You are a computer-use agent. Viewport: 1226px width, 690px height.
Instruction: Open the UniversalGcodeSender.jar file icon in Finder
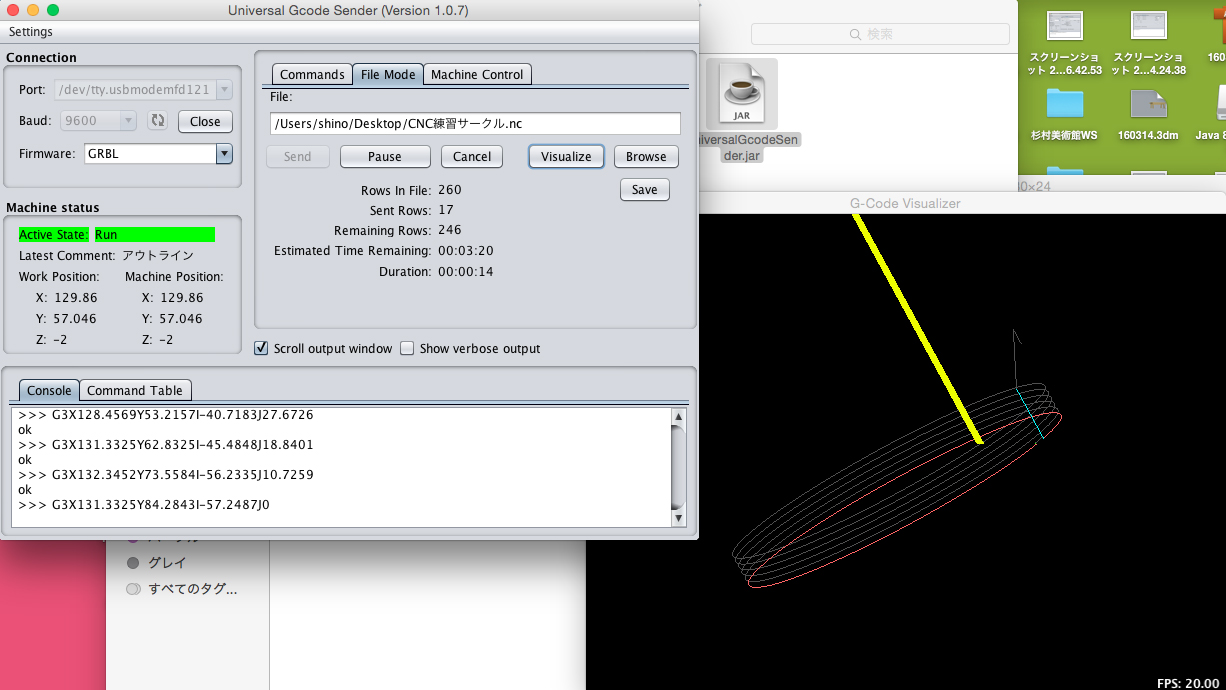[x=741, y=93]
